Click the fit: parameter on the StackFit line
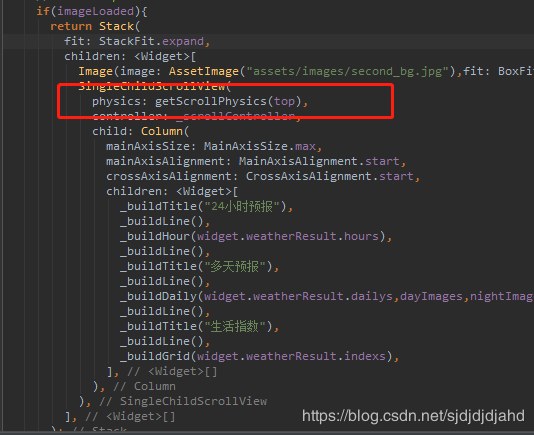The width and height of the screenshot is (534, 435). coord(78,42)
